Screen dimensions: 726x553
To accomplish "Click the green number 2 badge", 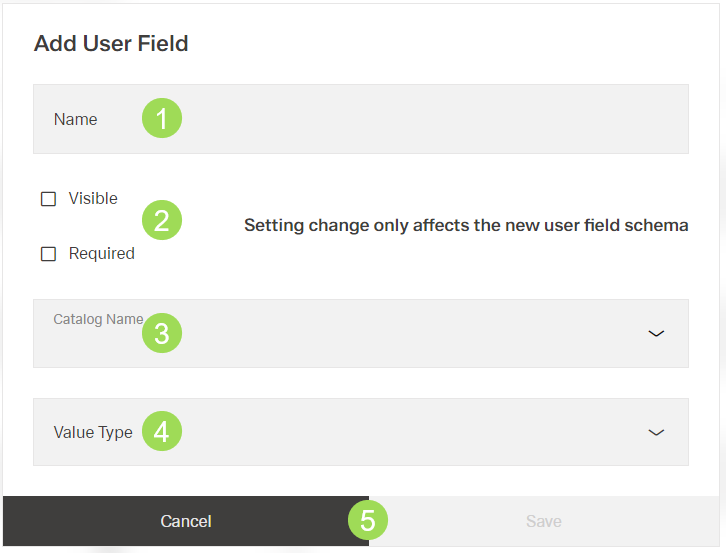I will click(161, 219).
